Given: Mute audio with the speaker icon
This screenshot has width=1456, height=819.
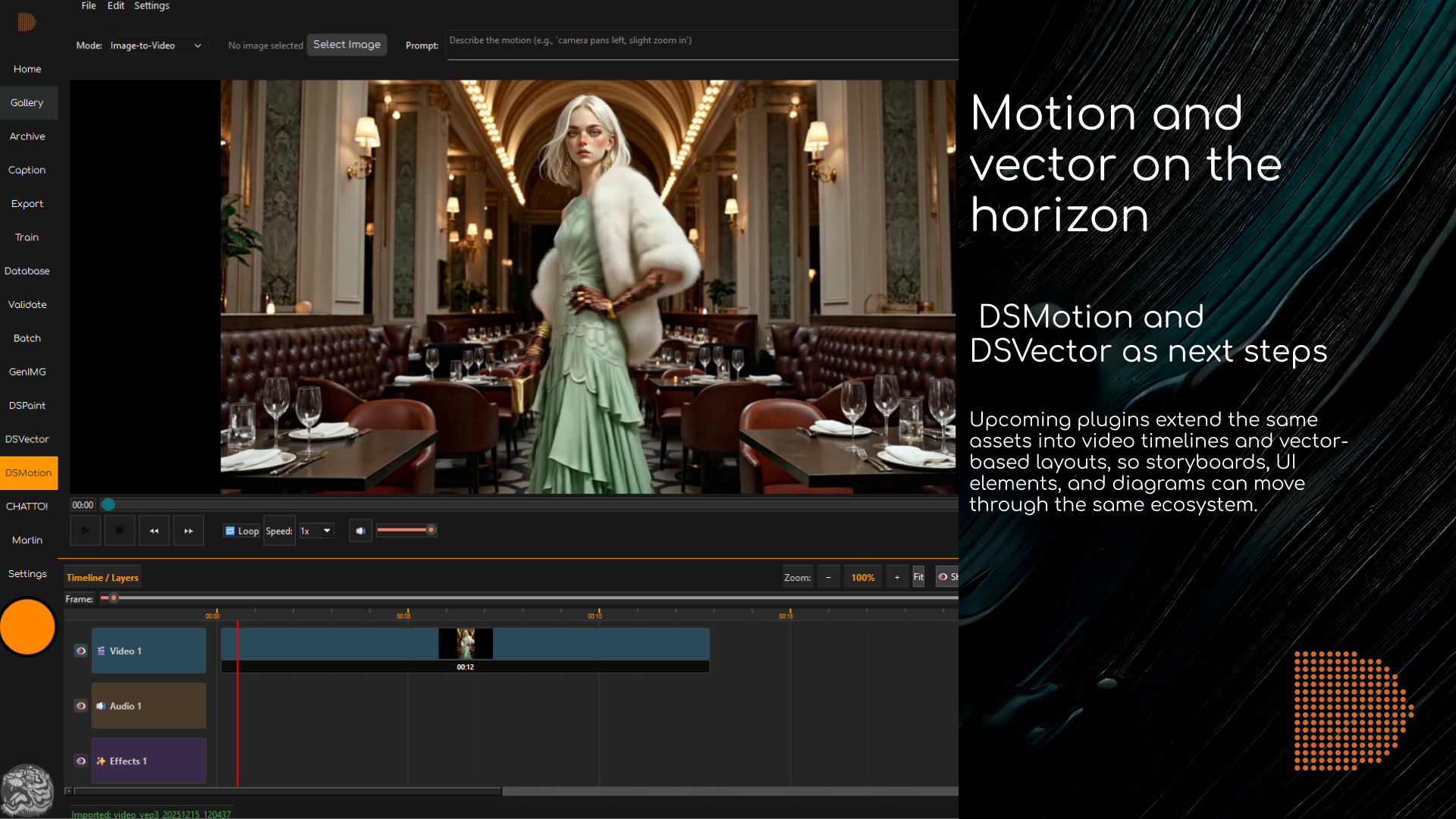Looking at the screenshot, I should point(360,530).
